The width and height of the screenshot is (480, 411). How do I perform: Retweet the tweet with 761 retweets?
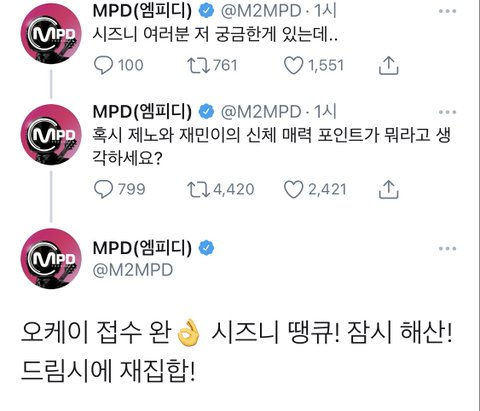click(198, 65)
